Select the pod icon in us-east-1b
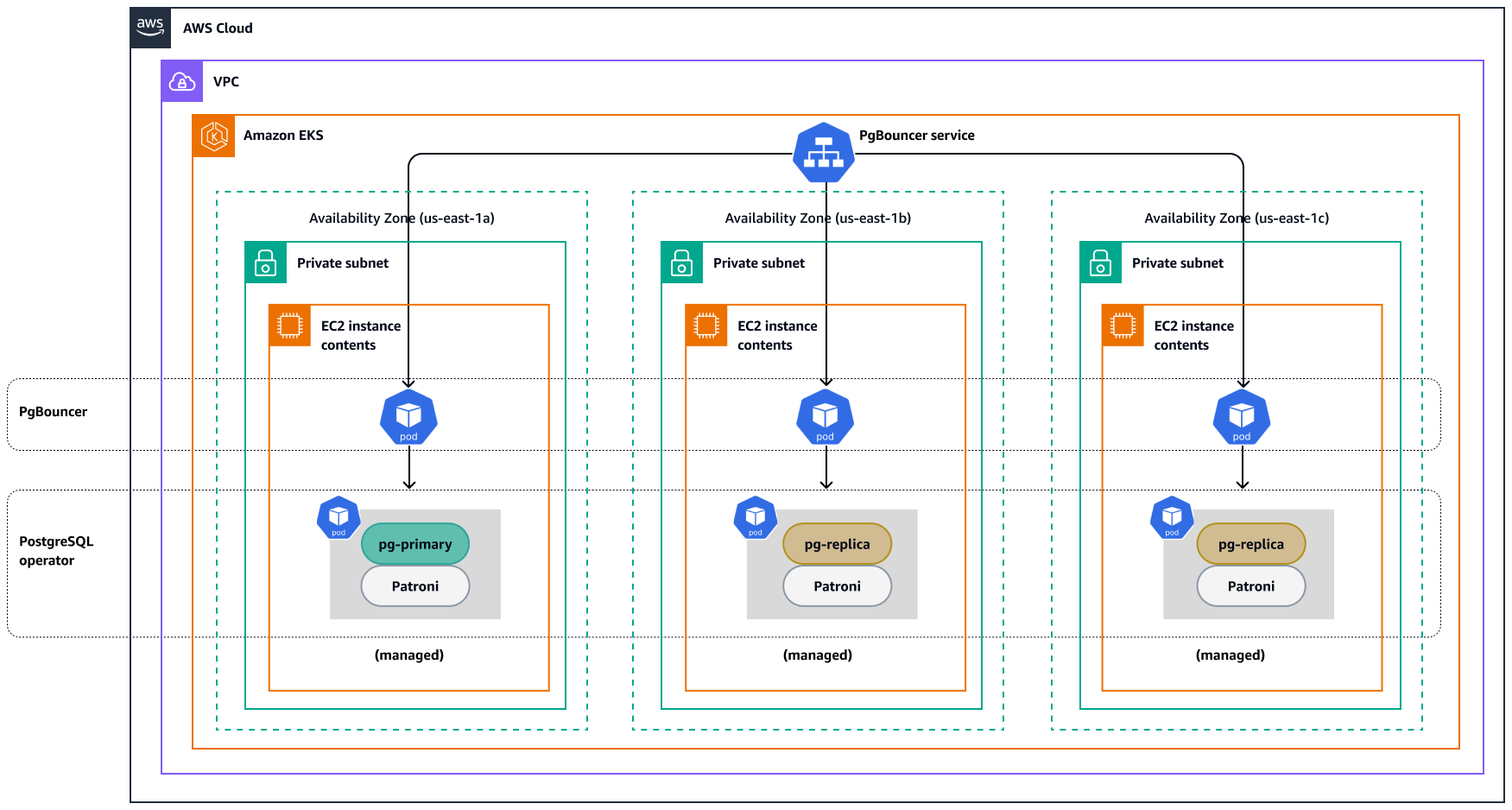This screenshot has width=1512, height=810. tap(826, 417)
